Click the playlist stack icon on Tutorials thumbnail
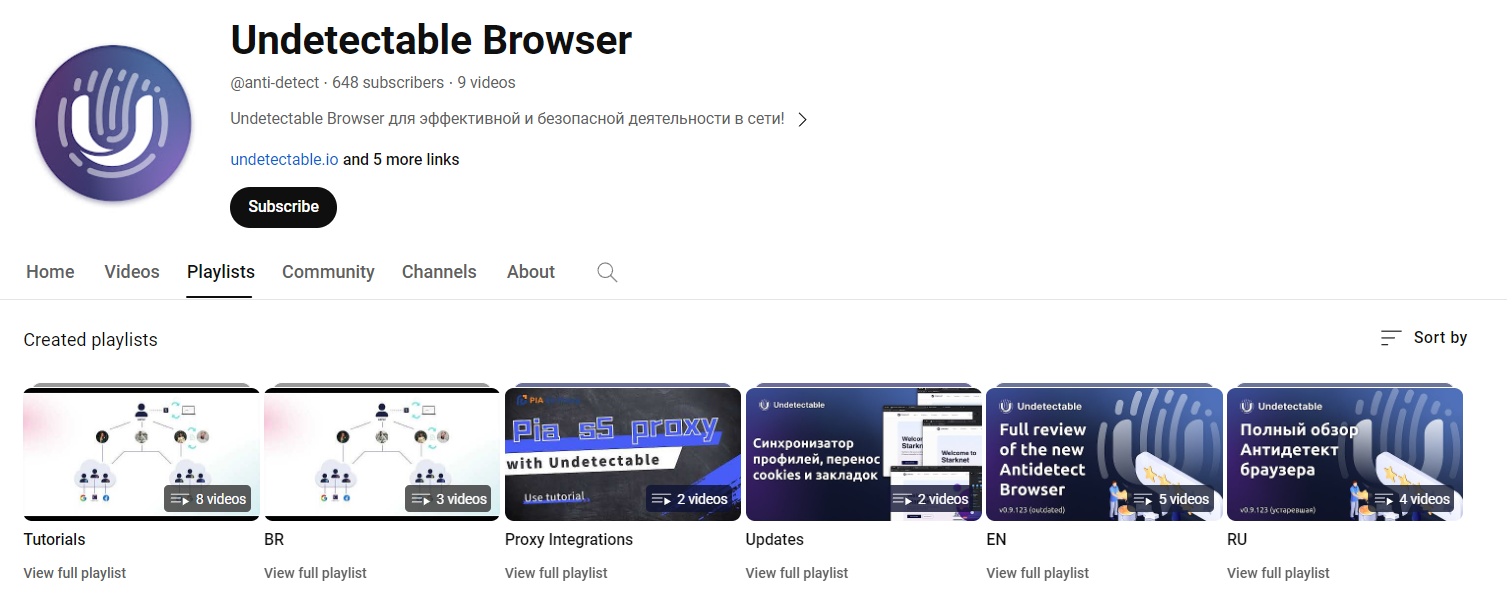 tap(181, 498)
